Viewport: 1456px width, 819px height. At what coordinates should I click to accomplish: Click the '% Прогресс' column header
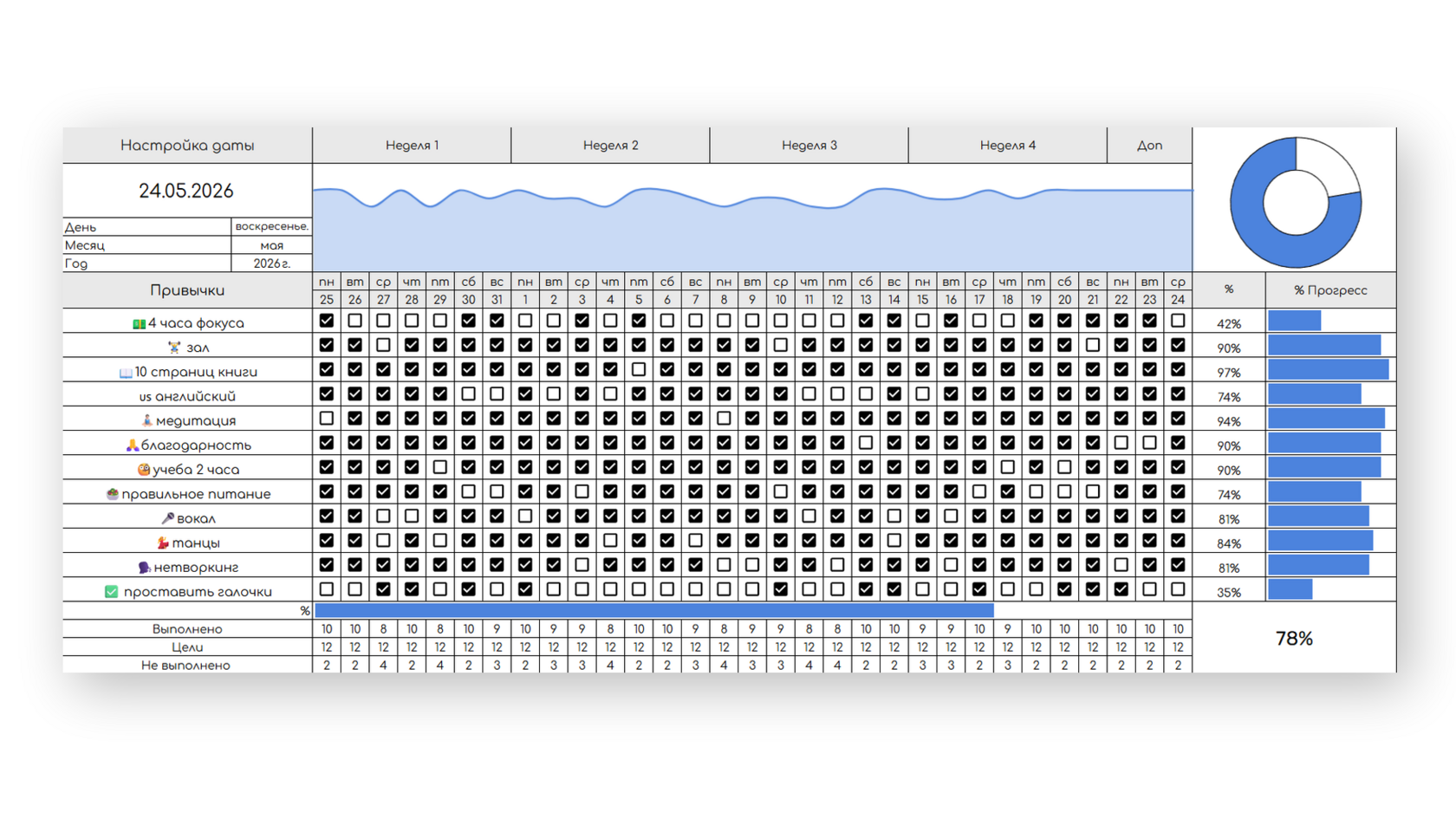pos(1330,290)
